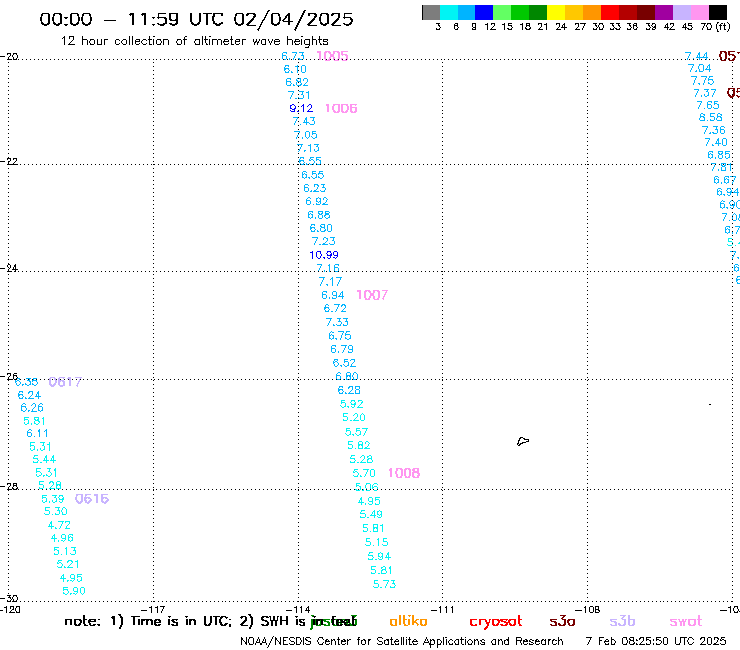Click the 'note: 1) Time is in UTC' text
740x650 pixels.
pyautogui.click(x=148, y=621)
